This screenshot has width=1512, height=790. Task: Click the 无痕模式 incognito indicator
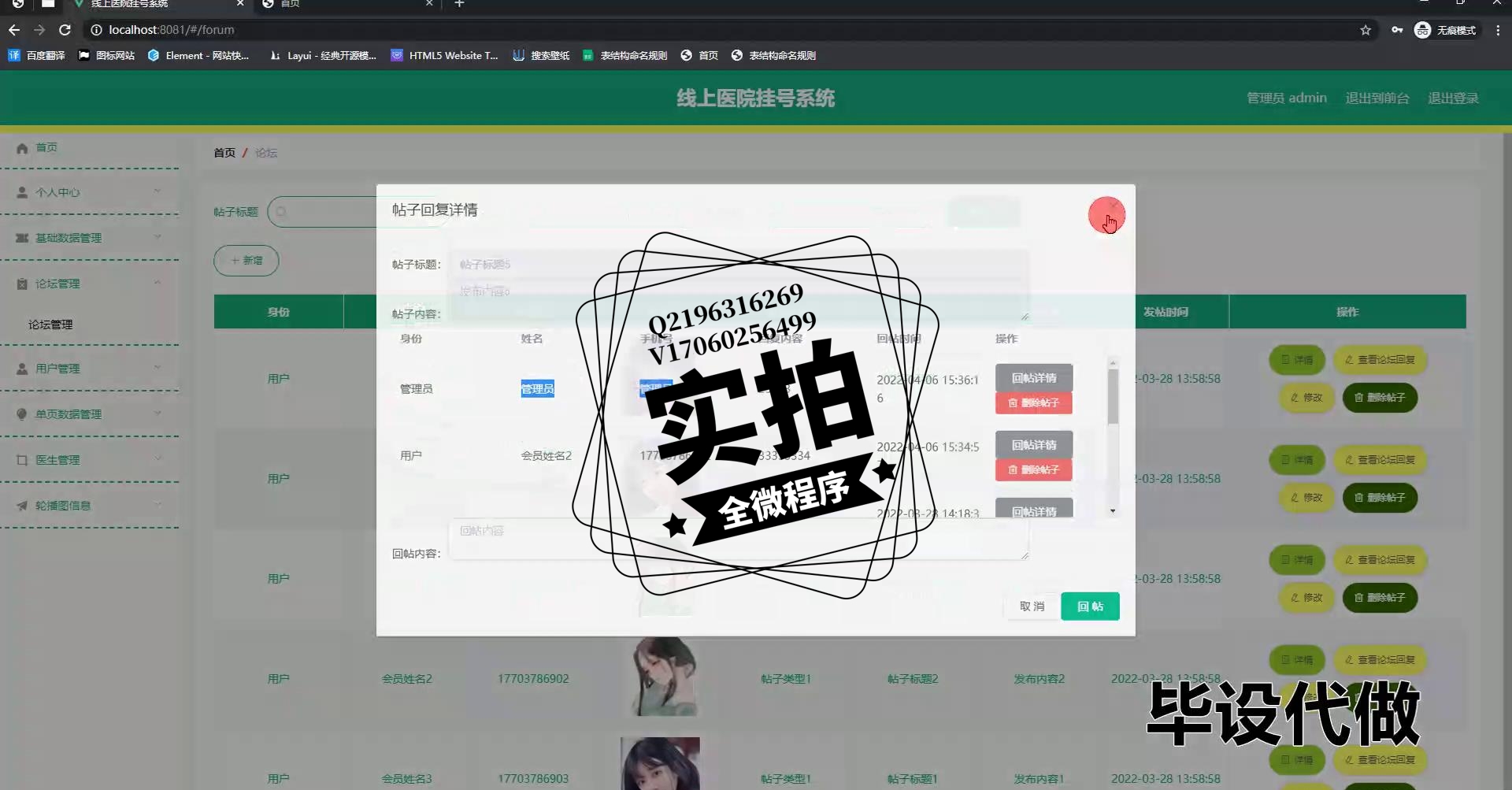coord(1446,30)
